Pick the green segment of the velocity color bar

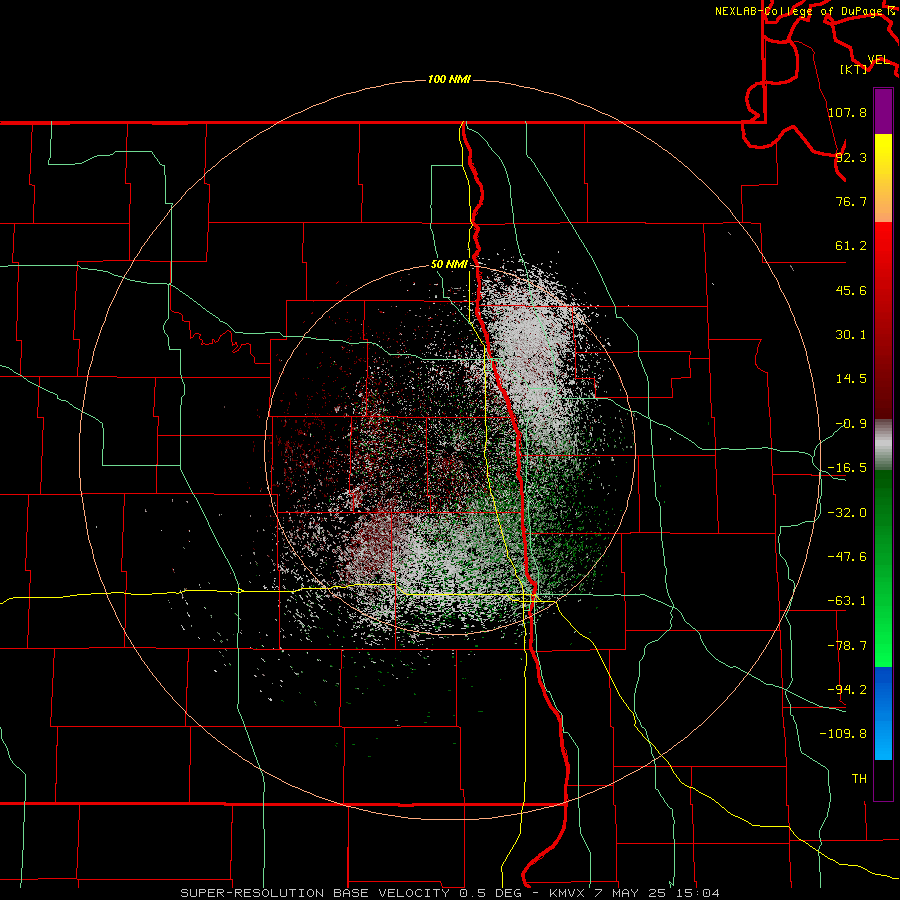pos(883,568)
